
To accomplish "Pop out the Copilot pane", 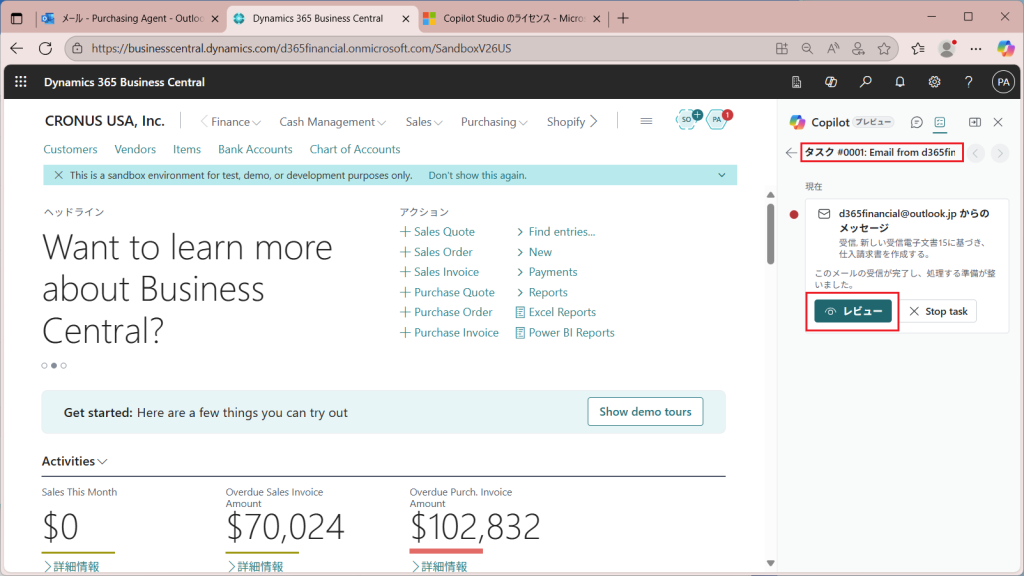I will pyautogui.click(x=974, y=122).
